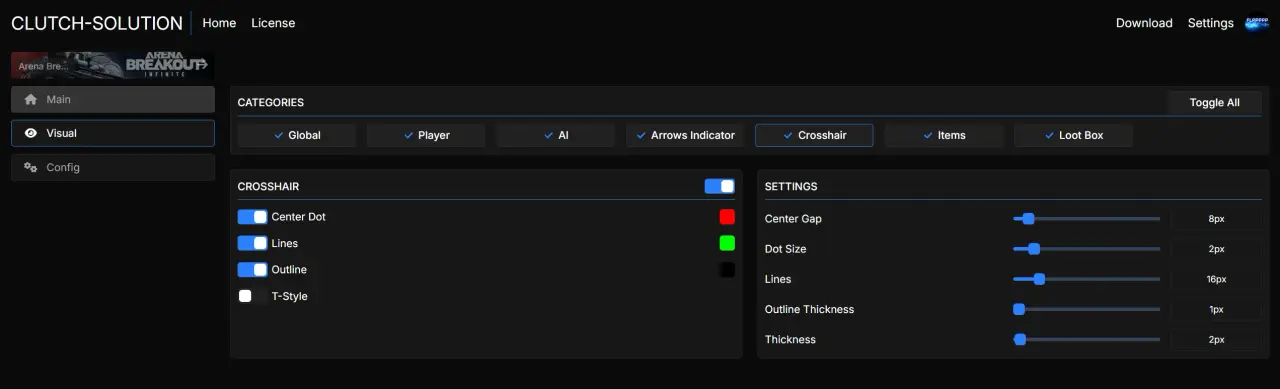Viewport: 1280px width, 389px height.
Task: Select the Crosshair category
Action: click(x=814, y=135)
